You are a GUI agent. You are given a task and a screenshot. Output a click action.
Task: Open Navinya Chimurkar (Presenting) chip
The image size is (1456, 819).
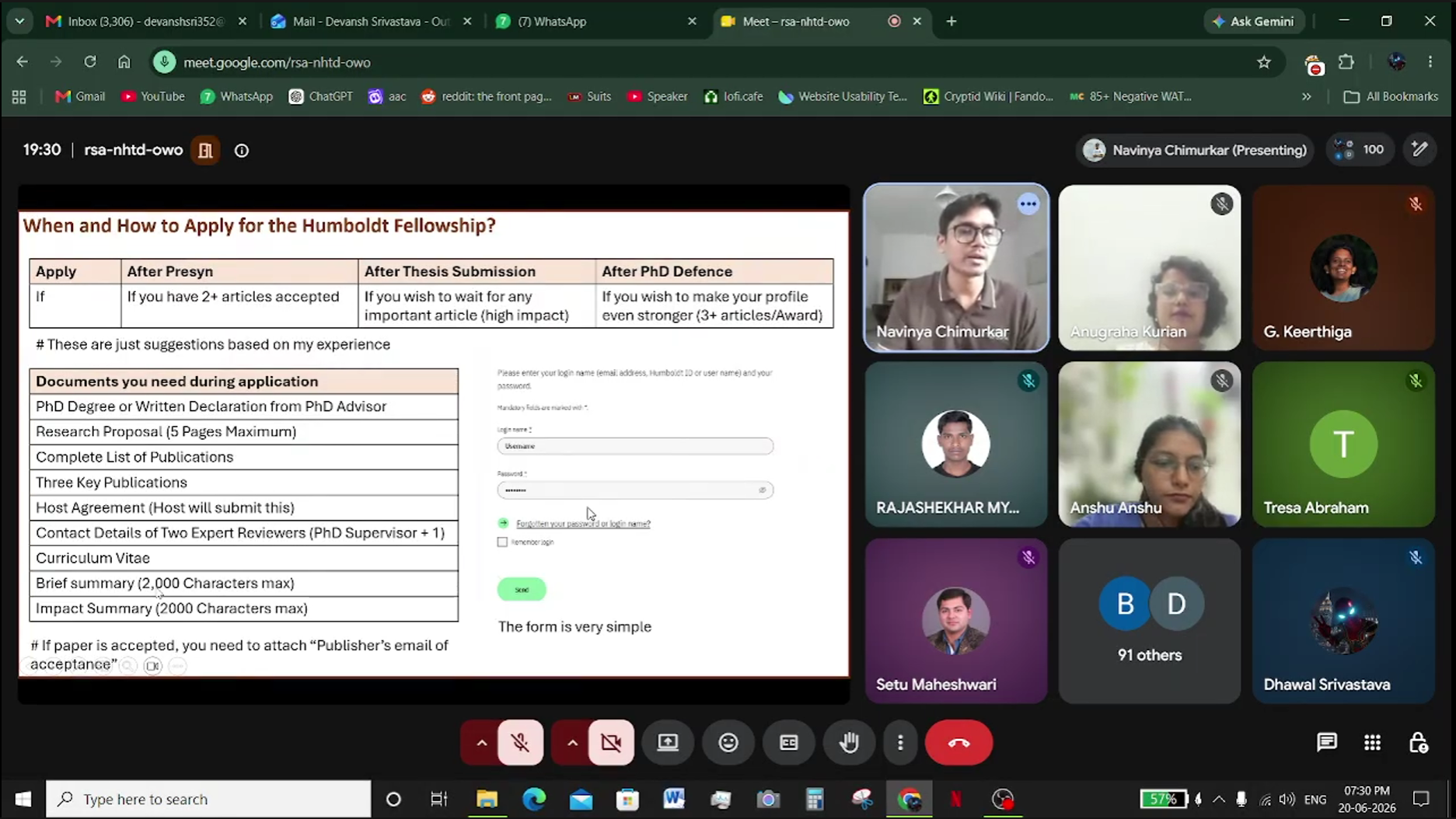click(x=1195, y=150)
